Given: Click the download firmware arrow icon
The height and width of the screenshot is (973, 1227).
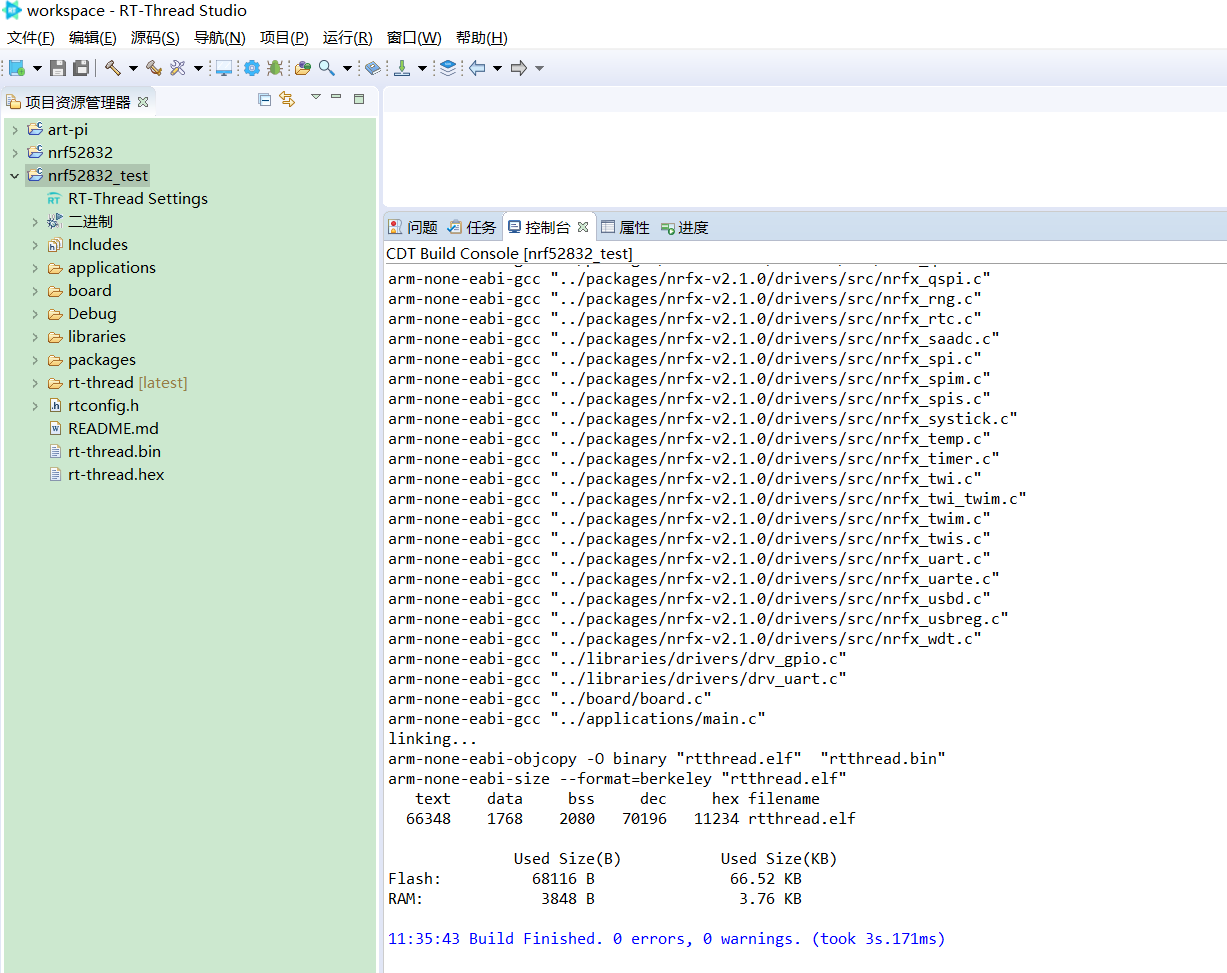Looking at the screenshot, I should point(402,68).
